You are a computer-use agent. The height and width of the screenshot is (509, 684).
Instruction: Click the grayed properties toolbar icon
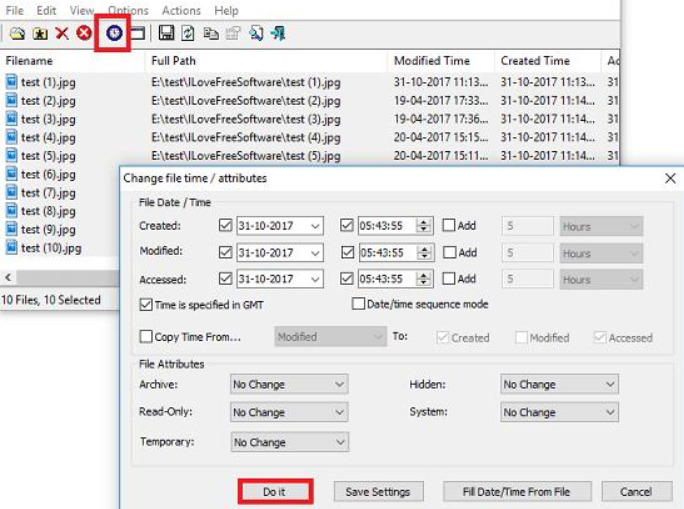click(233, 33)
